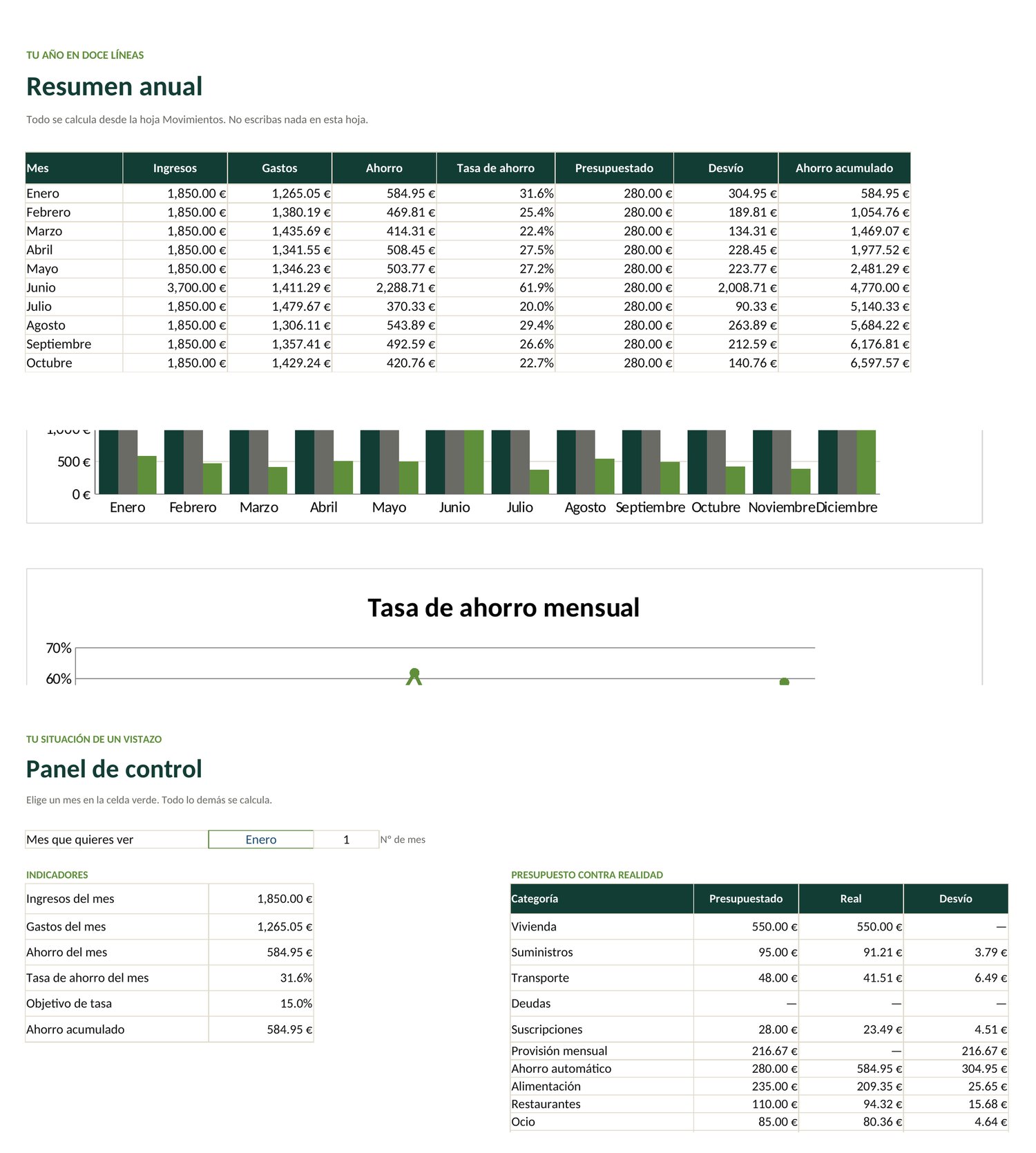Click the month number cell showing 1
Screen dimensions: 1036x1153
(346, 839)
